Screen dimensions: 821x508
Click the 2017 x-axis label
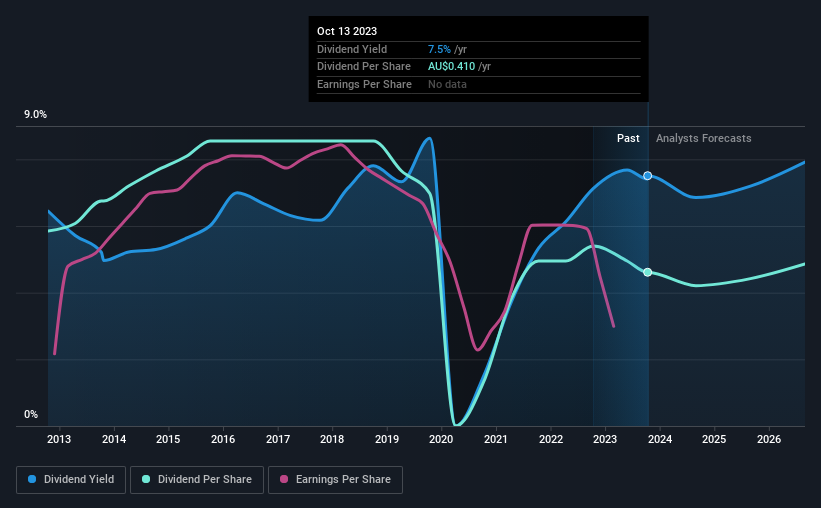click(x=278, y=439)
